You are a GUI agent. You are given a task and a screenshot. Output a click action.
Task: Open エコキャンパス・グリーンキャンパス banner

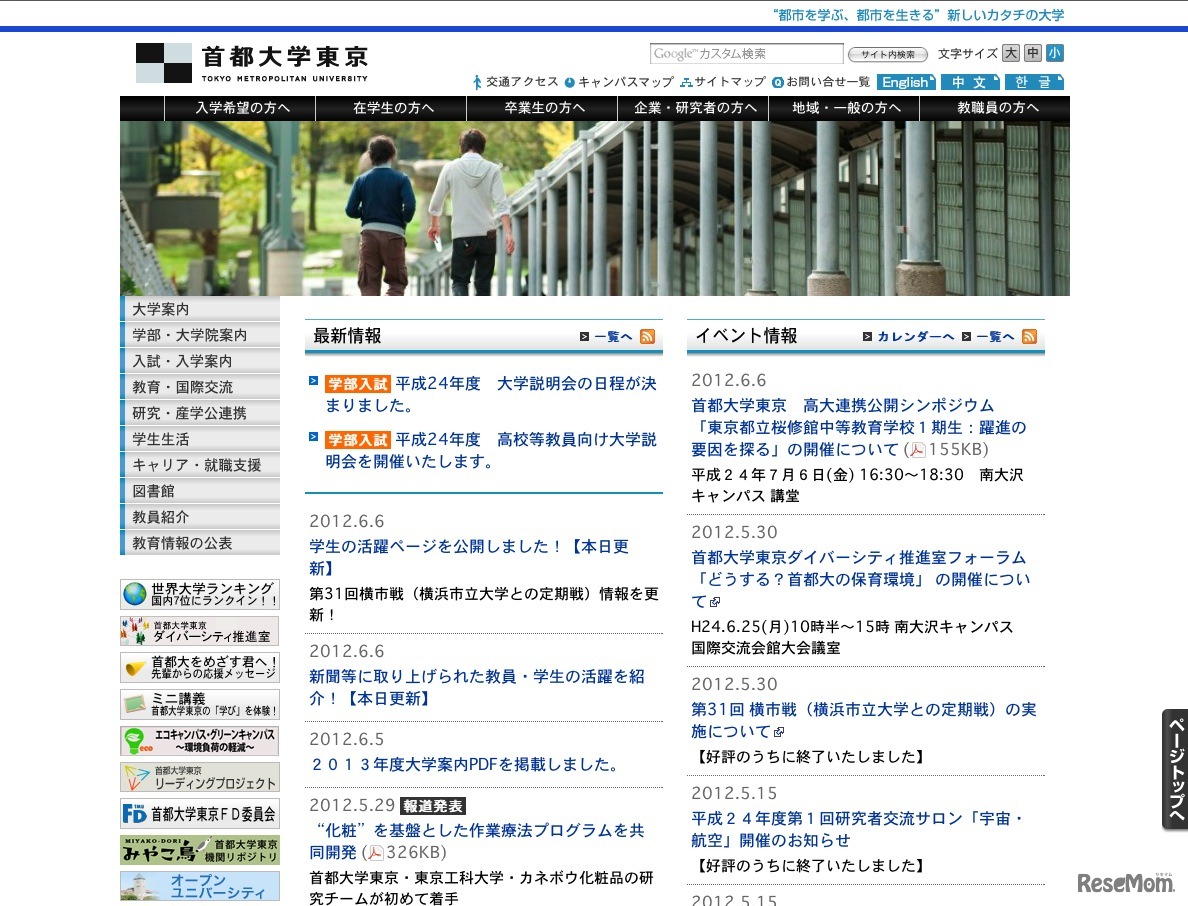[200, 741]
